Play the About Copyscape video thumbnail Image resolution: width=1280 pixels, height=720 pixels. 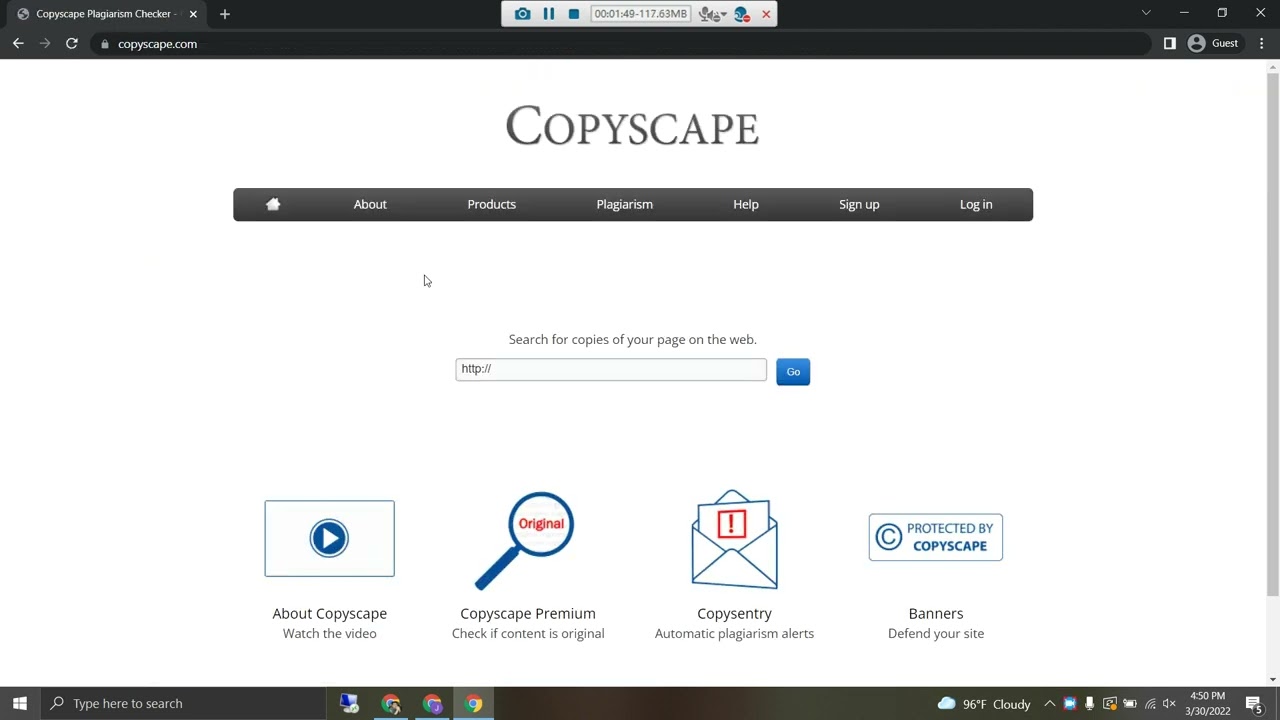click(329, 538)
